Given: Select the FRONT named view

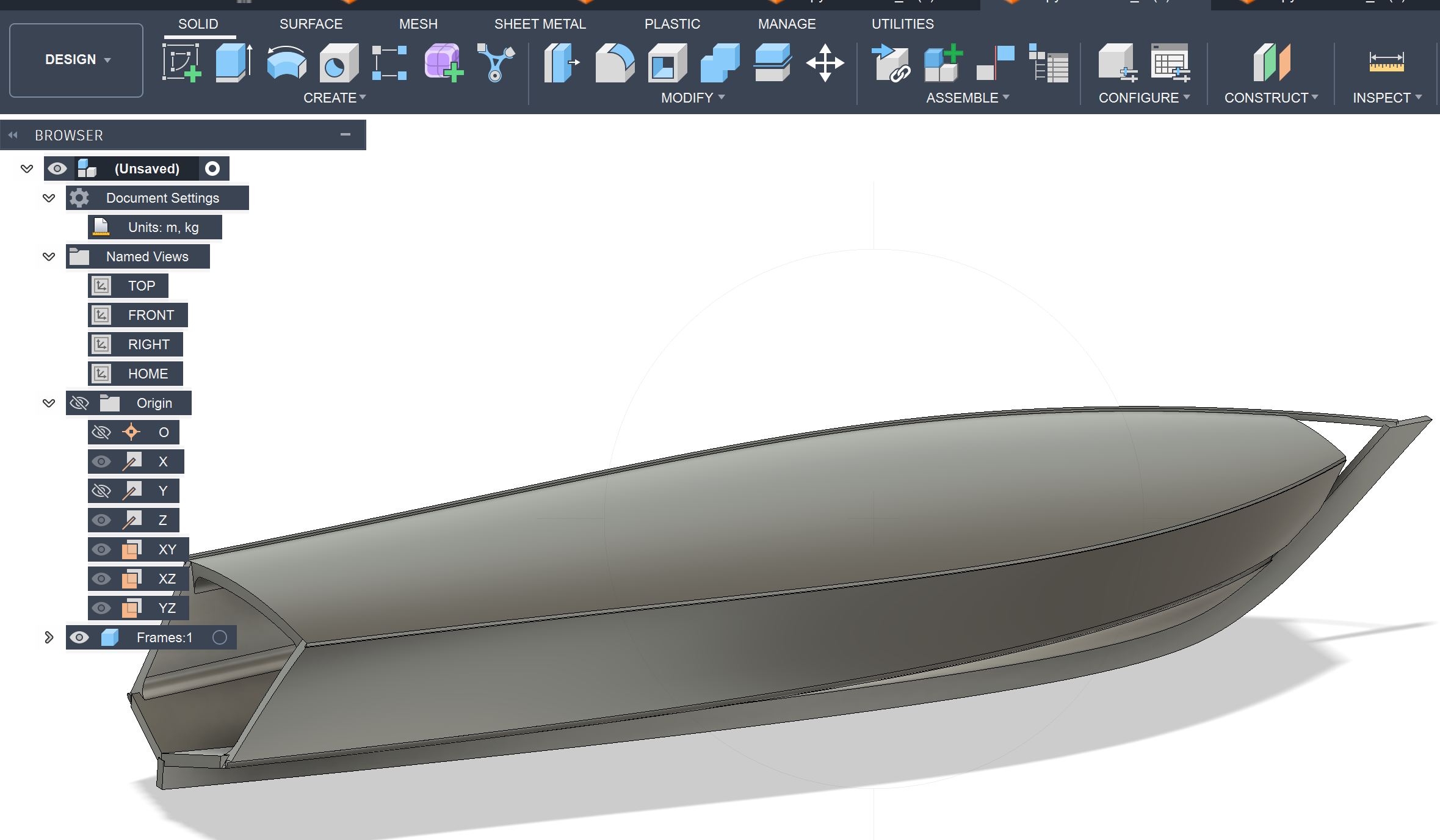Looking at the screenshot, I should pos(150,315).
